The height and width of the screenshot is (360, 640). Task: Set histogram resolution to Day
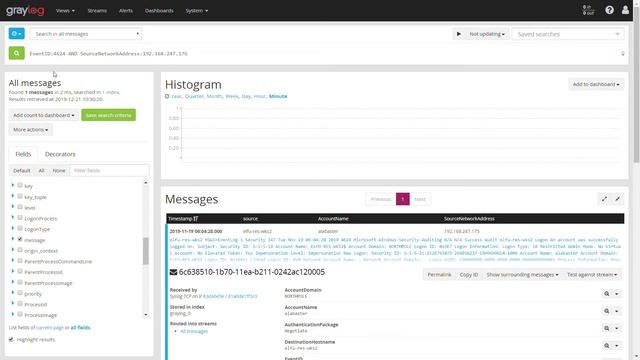click(x=246, y=96)
